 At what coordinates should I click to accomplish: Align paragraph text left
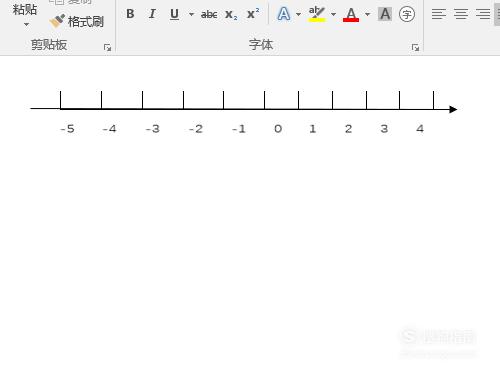439,14
